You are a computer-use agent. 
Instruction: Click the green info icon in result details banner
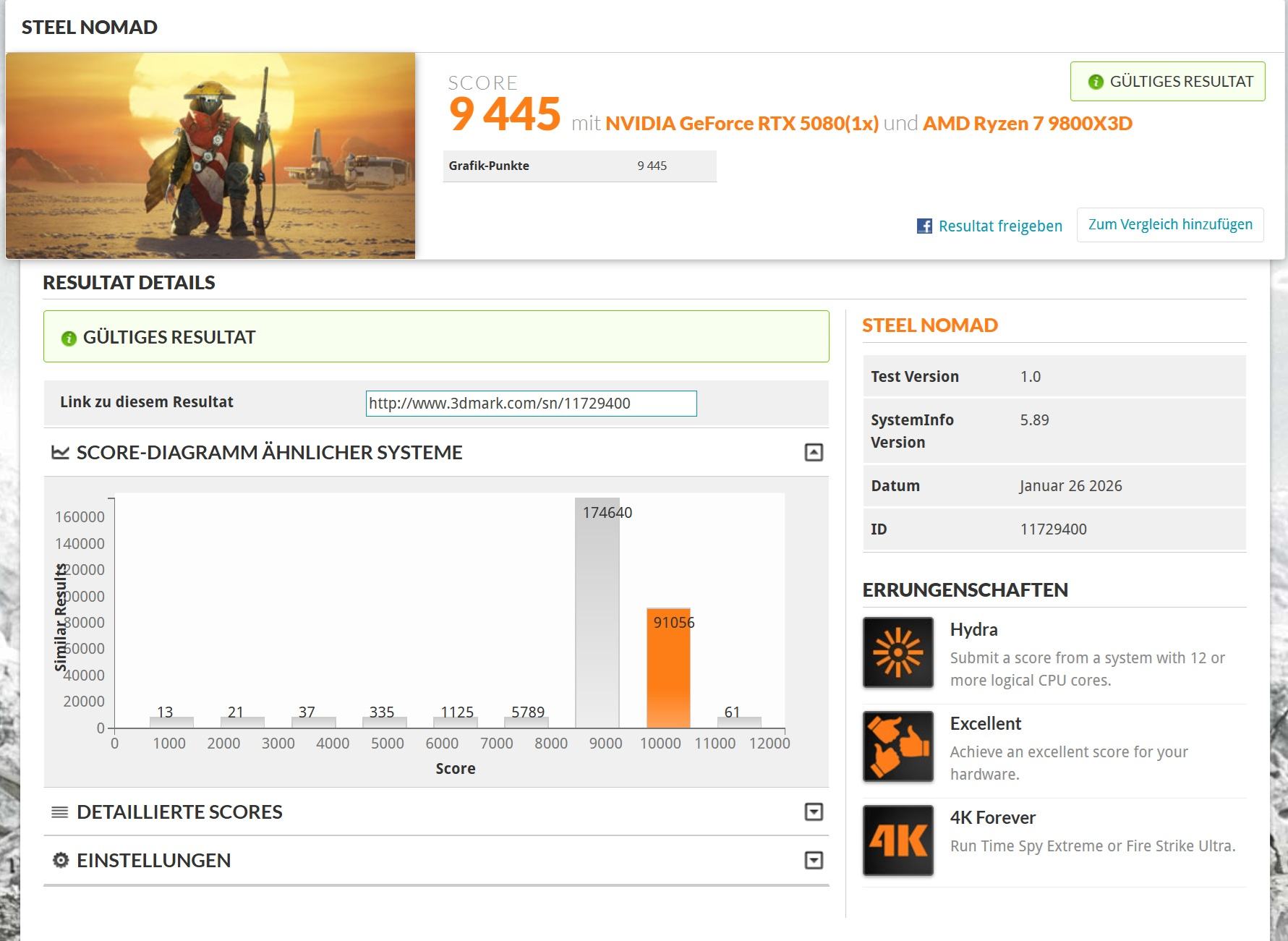coord(69,338)
